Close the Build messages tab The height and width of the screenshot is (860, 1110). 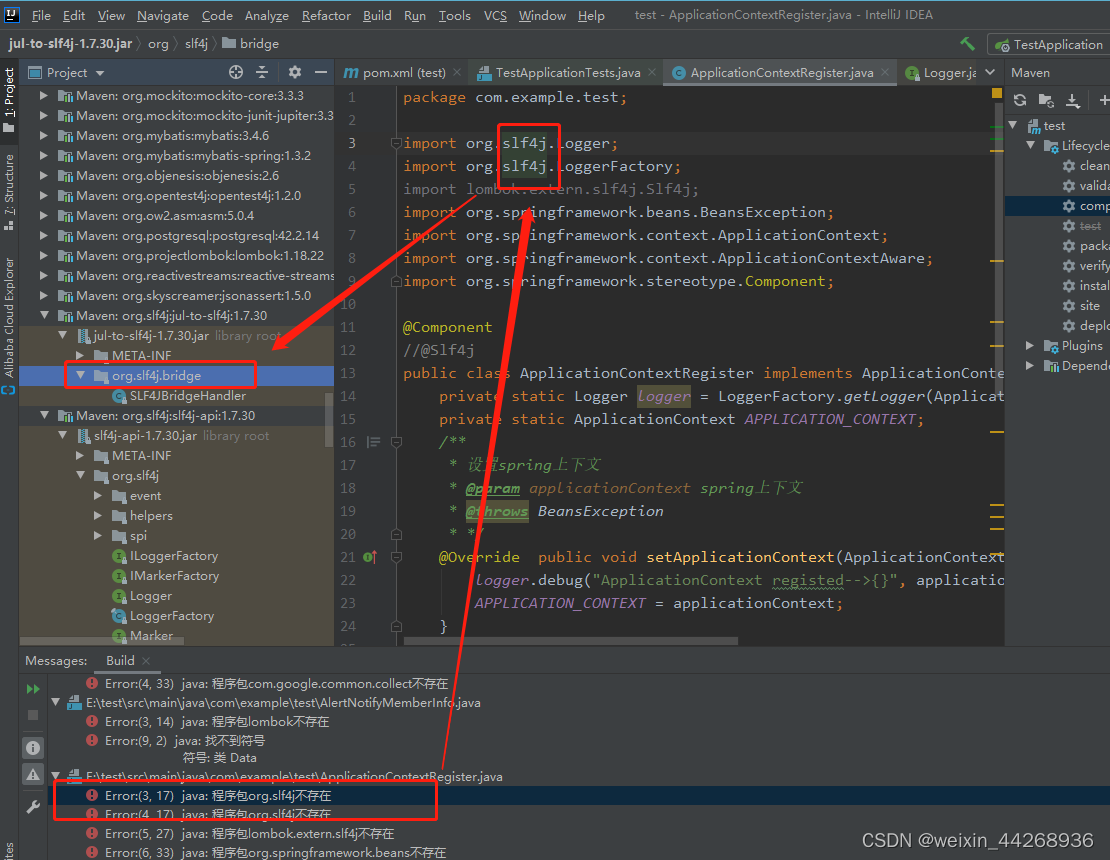[x=146, y=660]
